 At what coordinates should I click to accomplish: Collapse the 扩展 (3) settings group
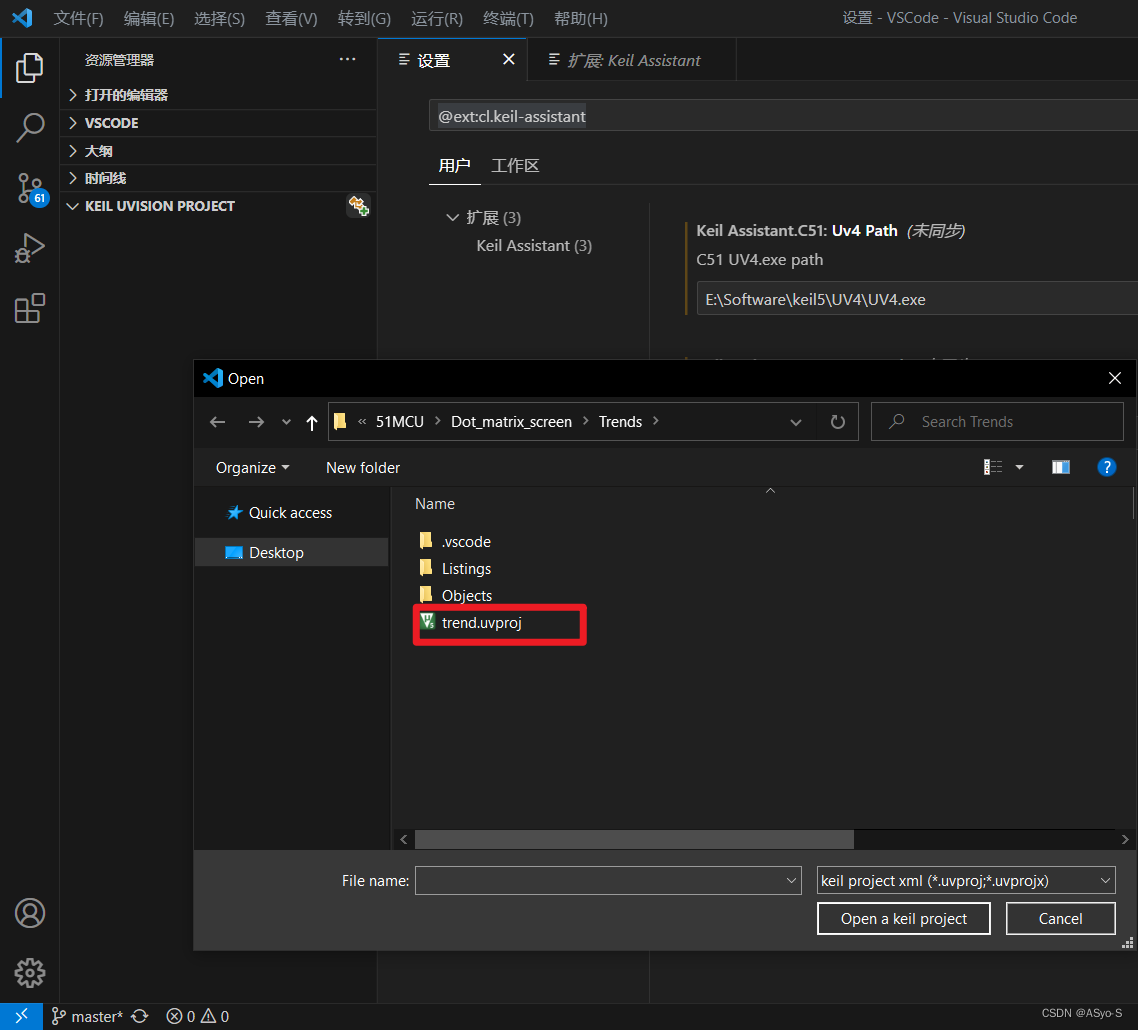point(452,218)
